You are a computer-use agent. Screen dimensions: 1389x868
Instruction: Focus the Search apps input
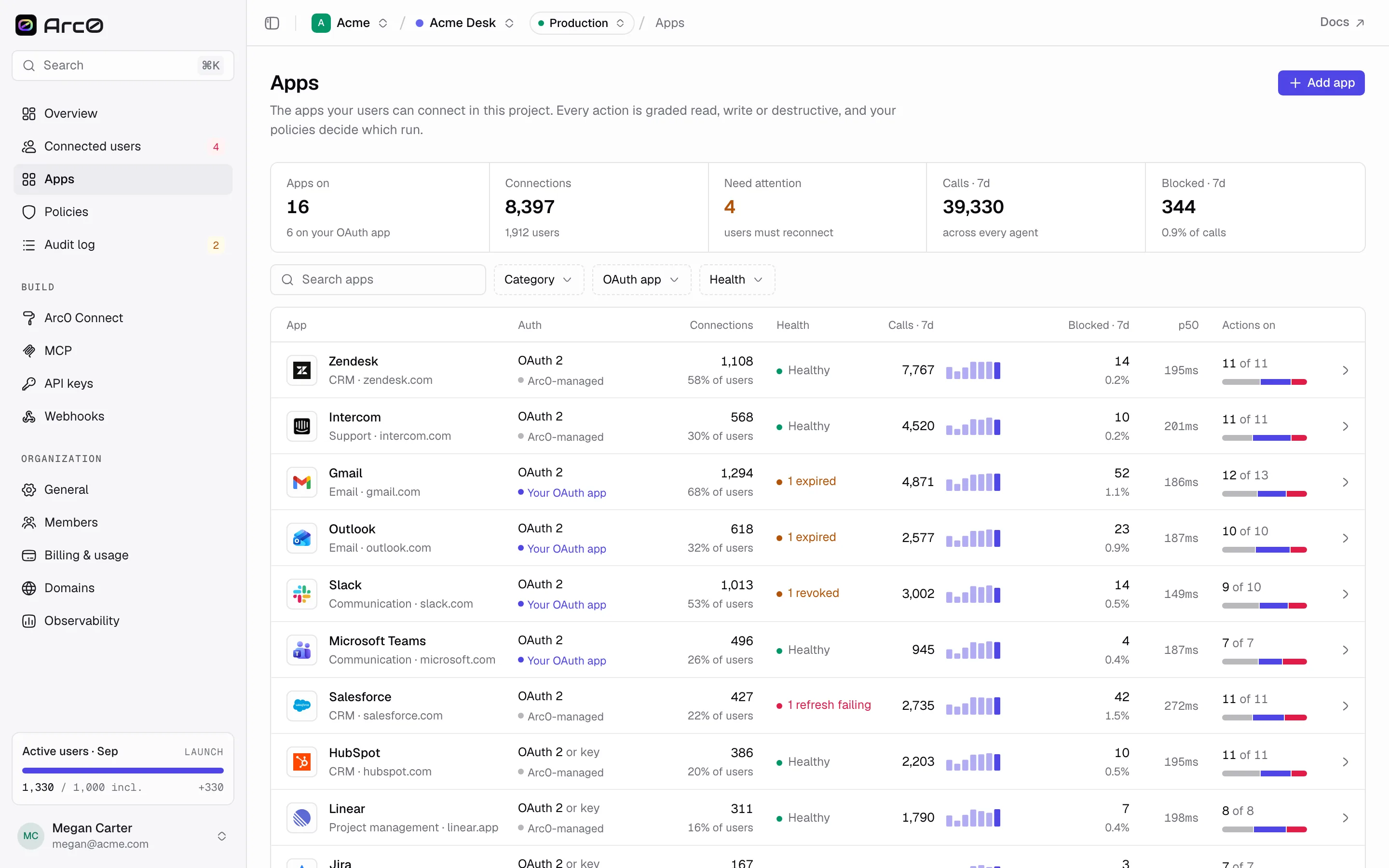(378, 280)
